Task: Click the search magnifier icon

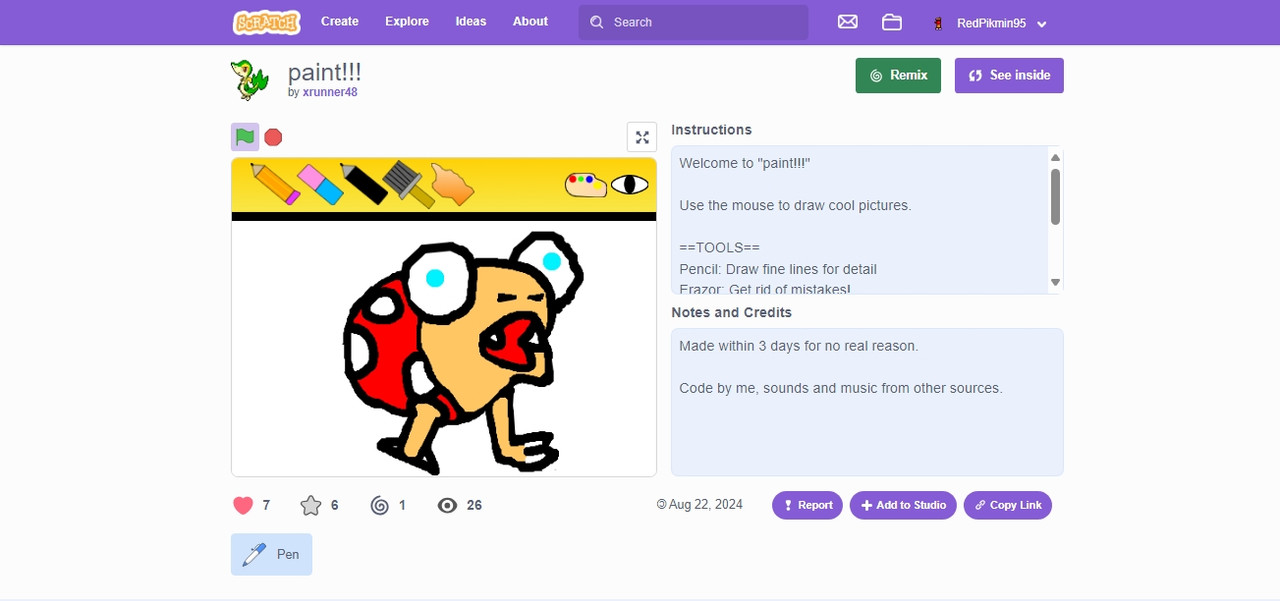Action: tap(597, 22)
